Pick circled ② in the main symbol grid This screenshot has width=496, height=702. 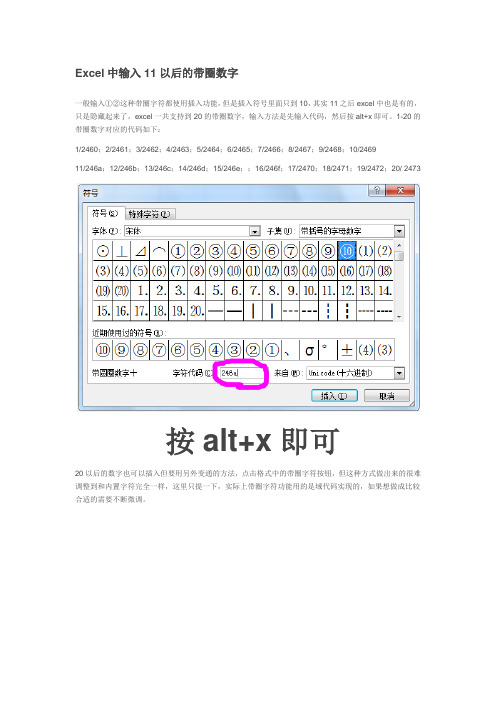[x=197, y=251]
